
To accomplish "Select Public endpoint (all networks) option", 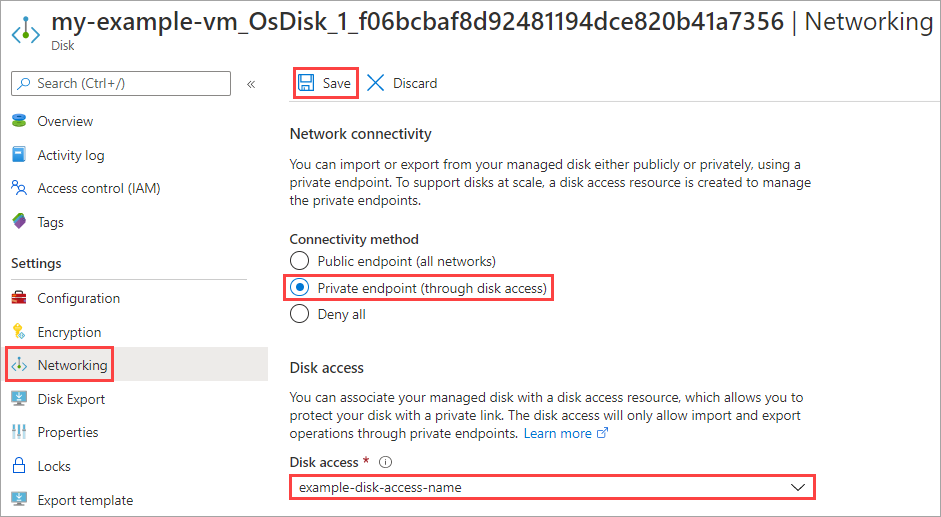I will [x=299, y=261].
